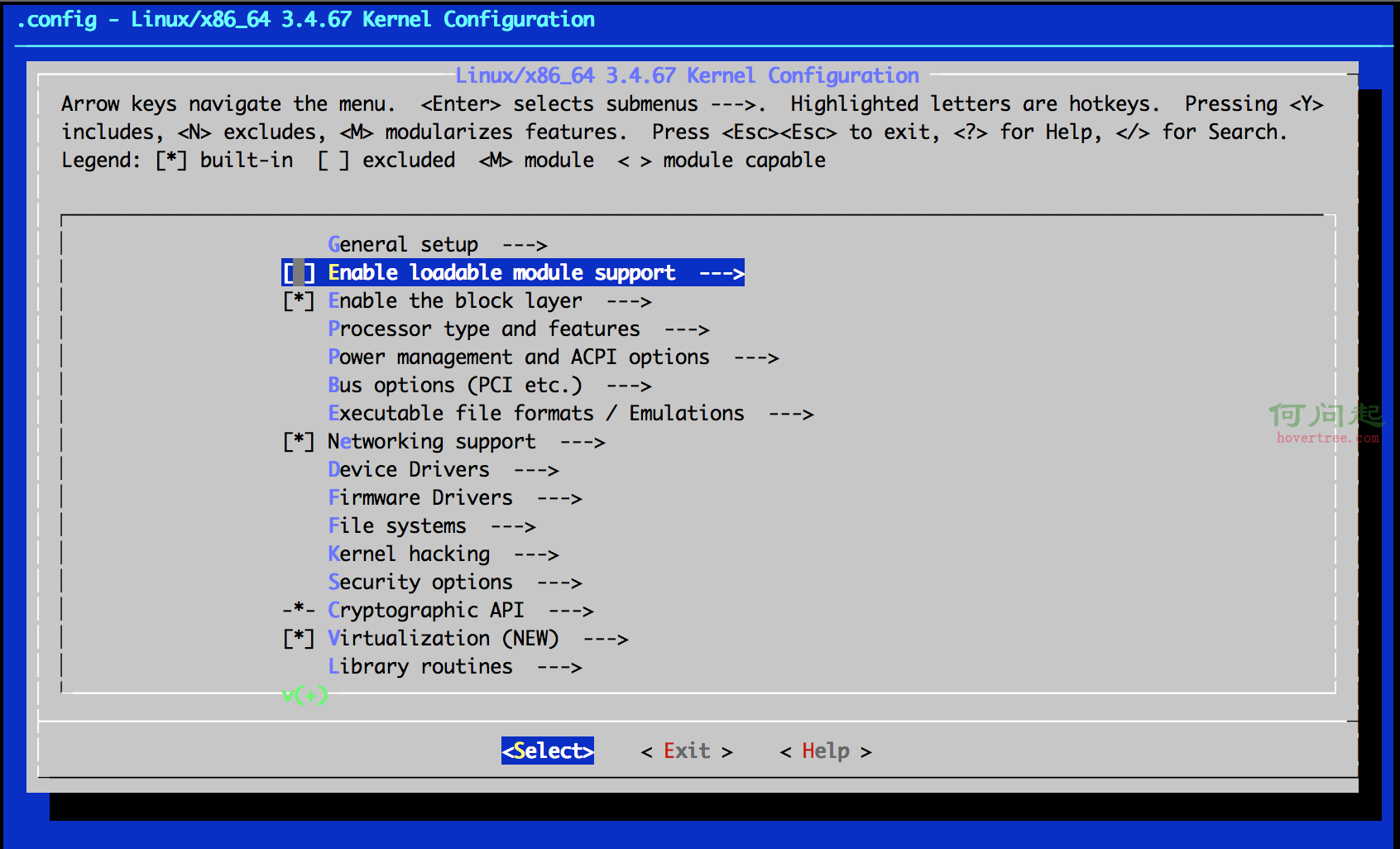Click the green v(+) scroll indicator
The image size is (1400, 849).
(x=304, y=695)
